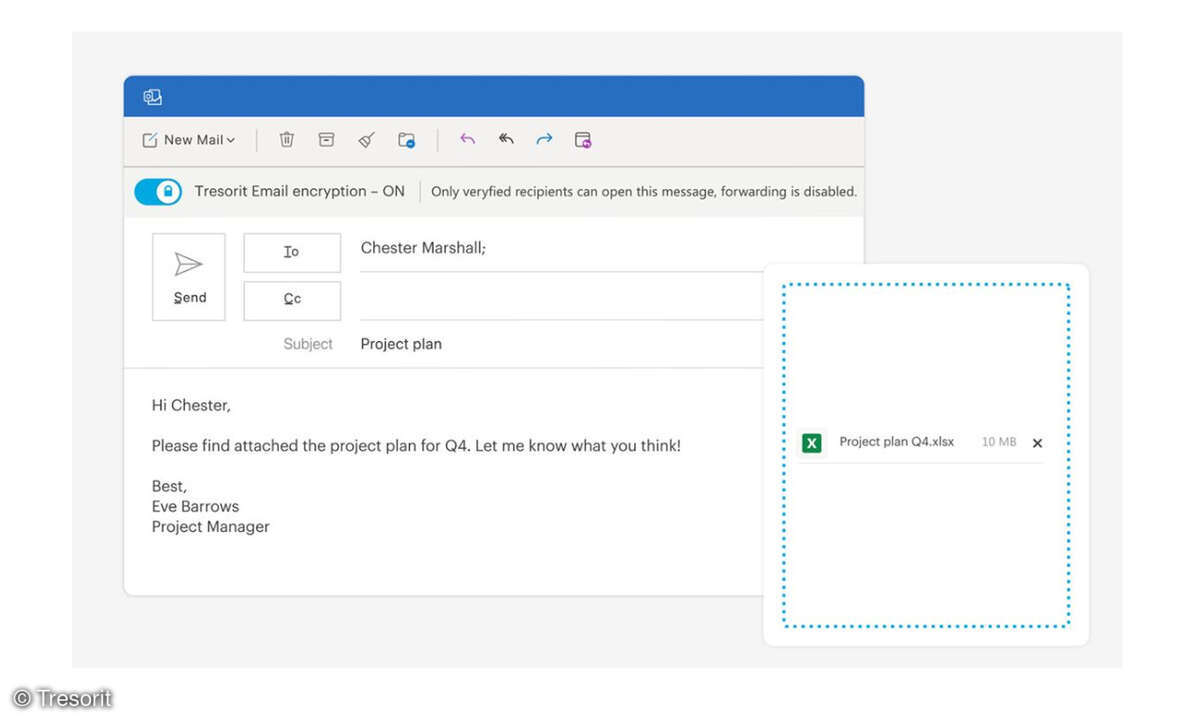The width and height of the screenshot is (1200, 720).
Task: Click the Cc recipients button
Action: (292, 301)
